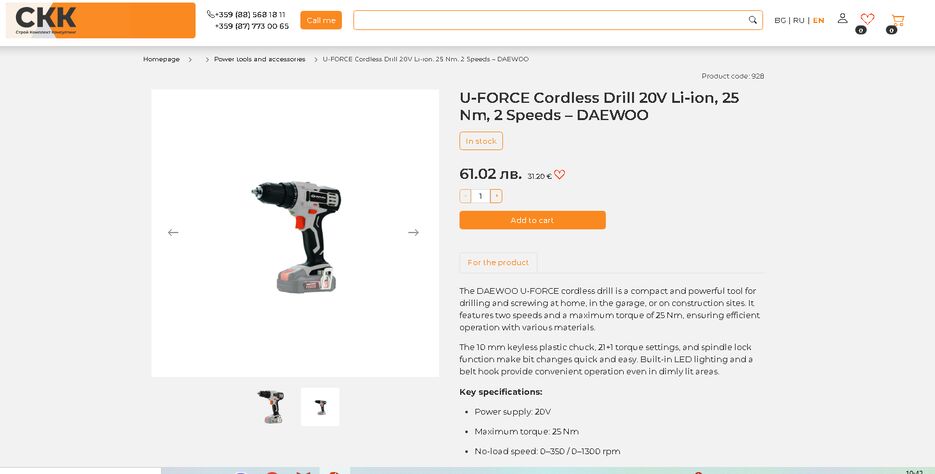Select the EN language option
The image size is (935, 474).
pyautogui.click(x=819, y=20)
